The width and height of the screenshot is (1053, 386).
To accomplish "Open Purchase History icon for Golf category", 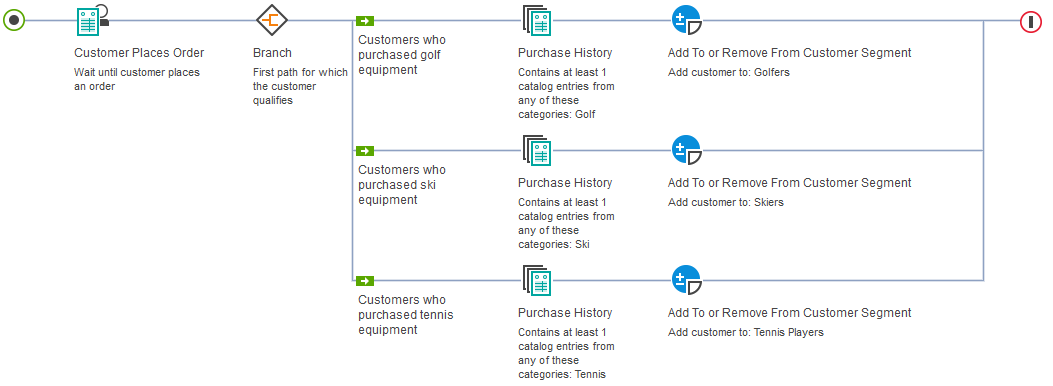I will point(537,21).
